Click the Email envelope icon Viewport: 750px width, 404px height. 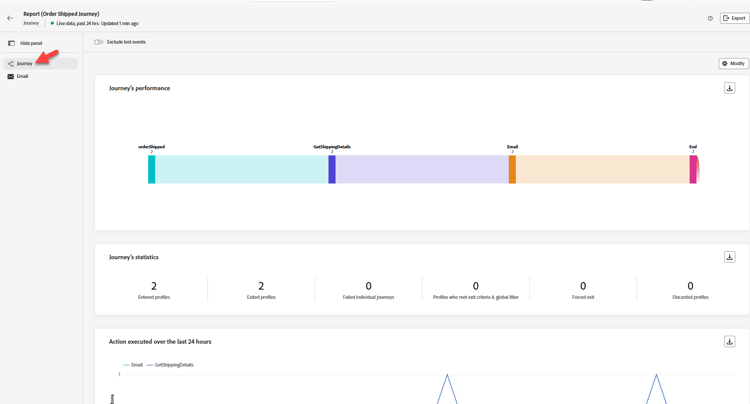(11, 76)
